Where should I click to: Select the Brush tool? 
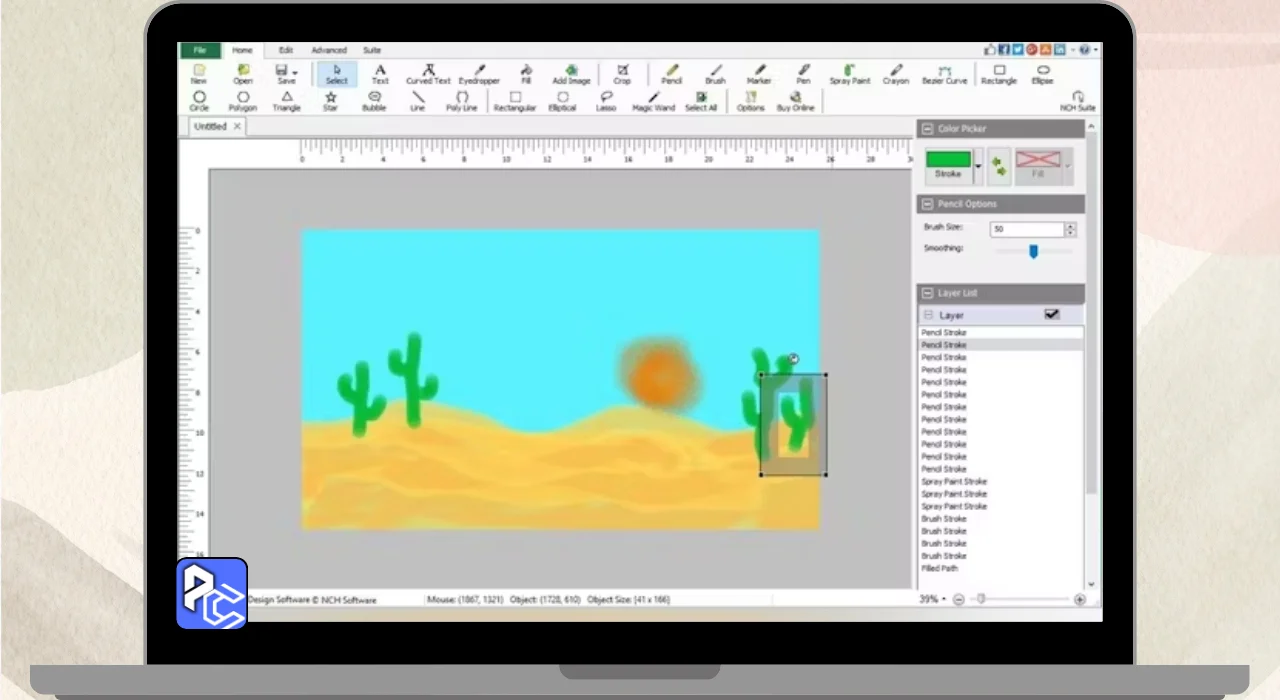point(715,73)
